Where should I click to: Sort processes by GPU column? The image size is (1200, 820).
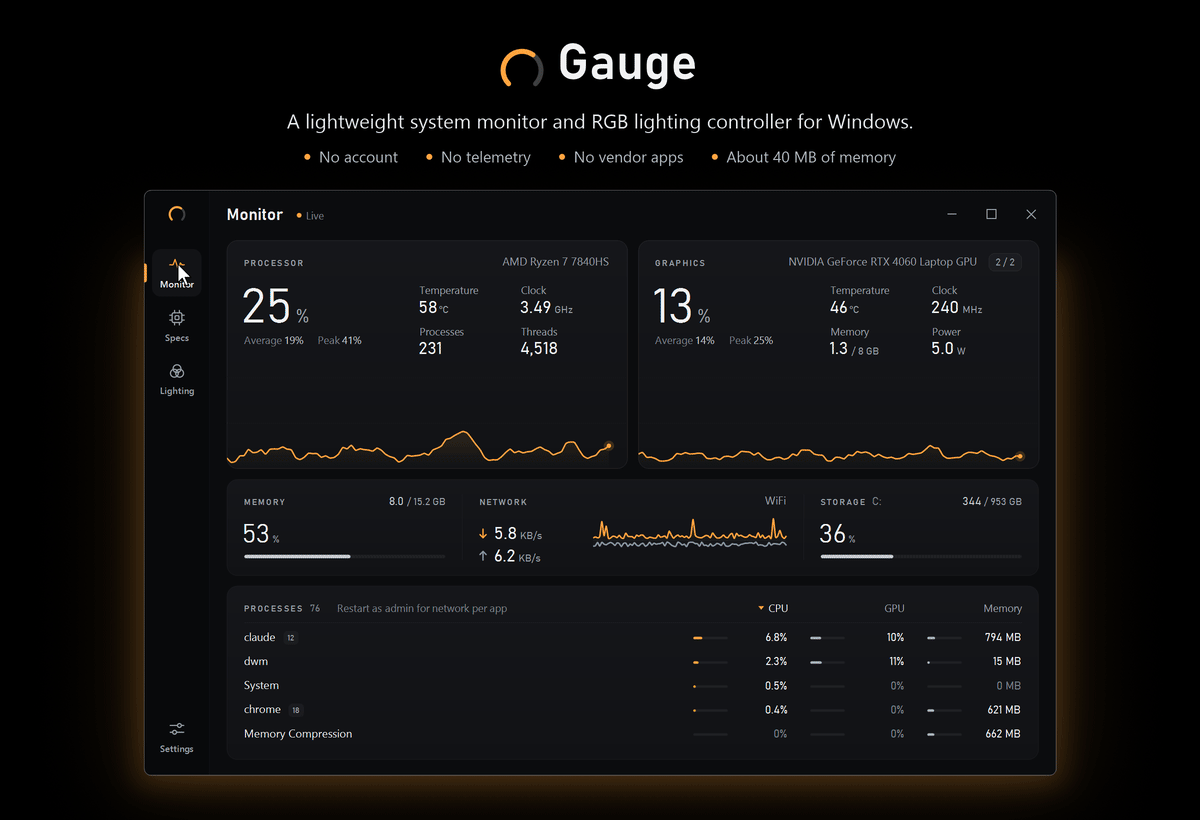pyautogui.click(x=894, y=608)
